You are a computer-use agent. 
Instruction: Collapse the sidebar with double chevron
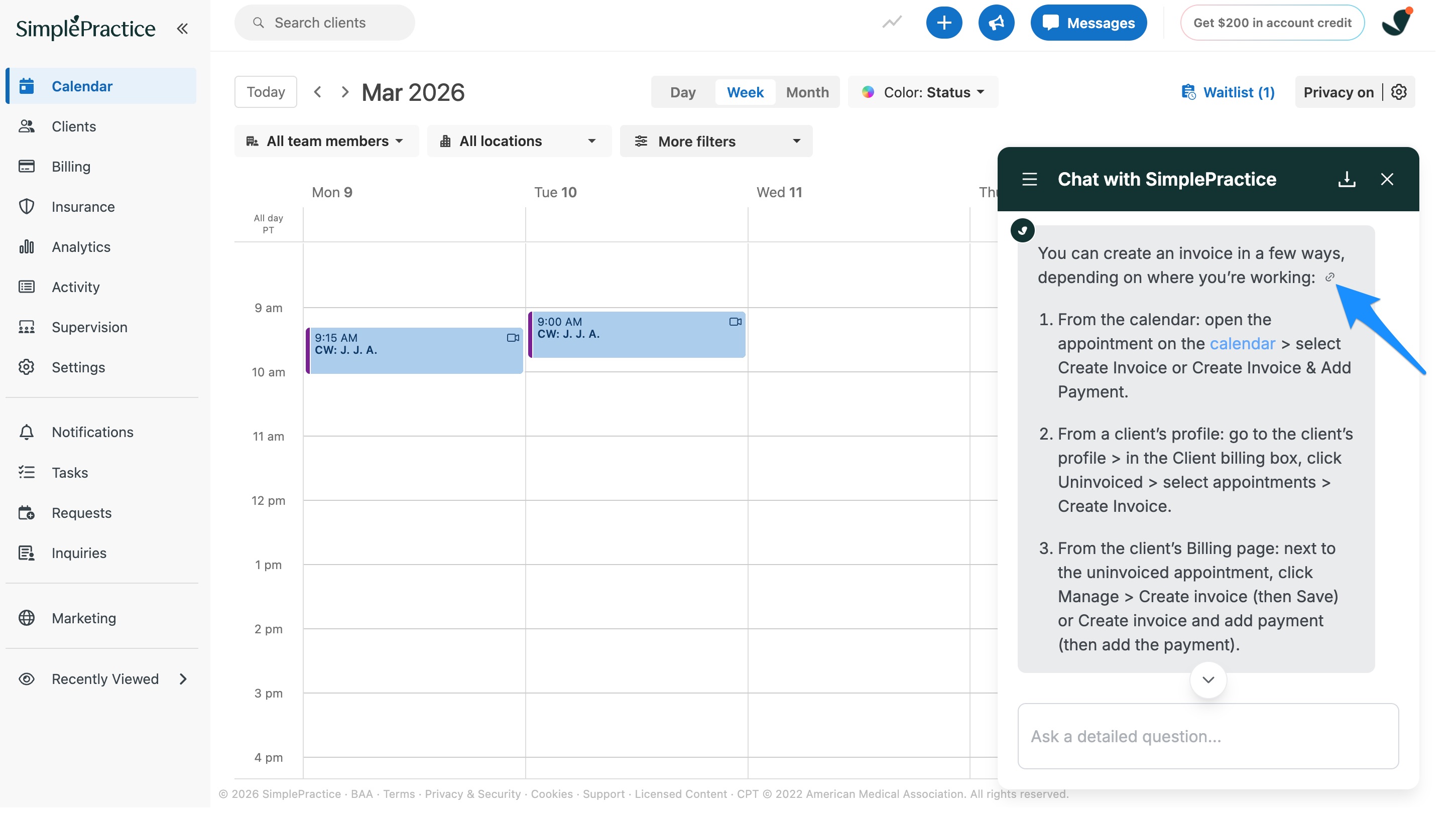[182, 29]
